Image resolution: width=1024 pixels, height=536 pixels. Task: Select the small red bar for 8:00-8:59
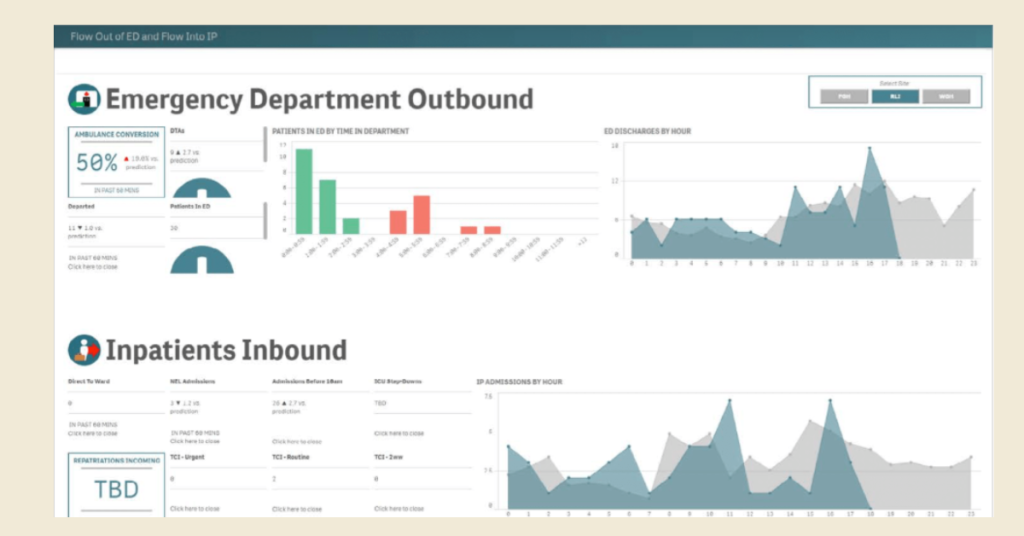tap(492, 230)
